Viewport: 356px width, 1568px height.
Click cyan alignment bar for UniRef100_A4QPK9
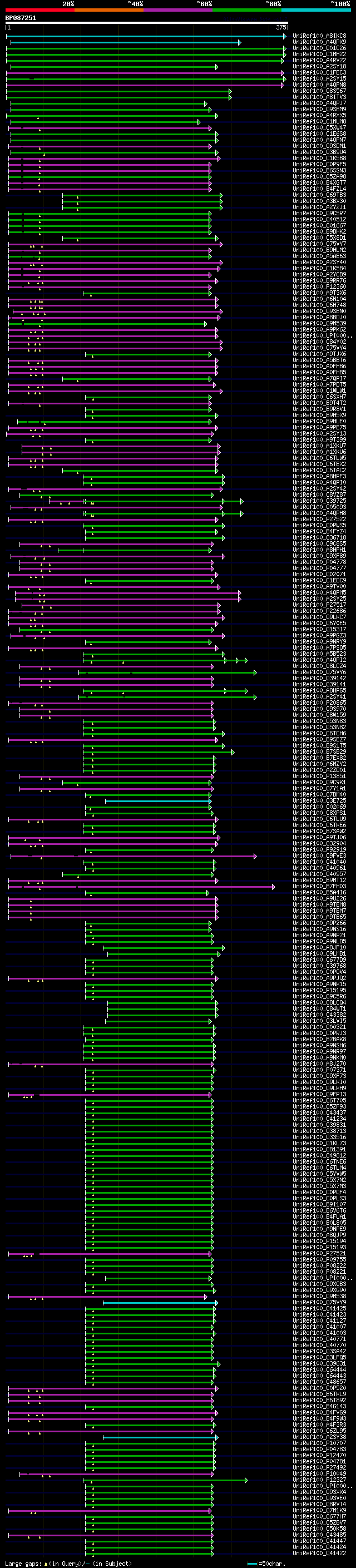[x=125, y=42]
